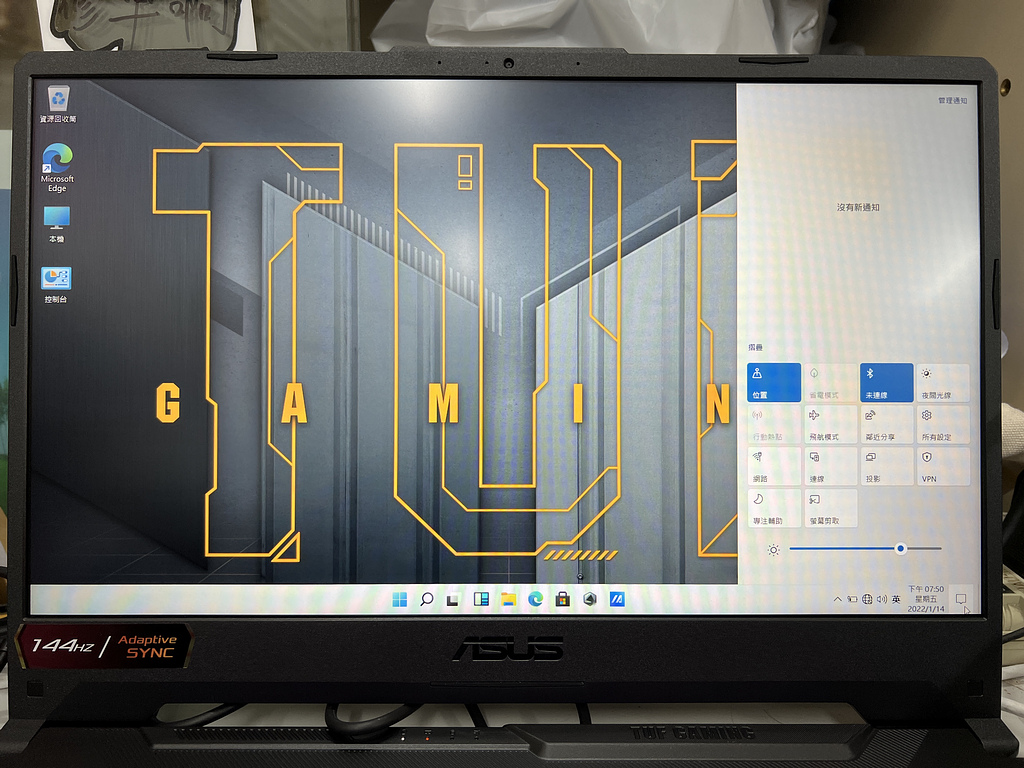Open 連線 (Connect) quick action tile
This screenshot has width=1024, height=768.
click(831, 466)
